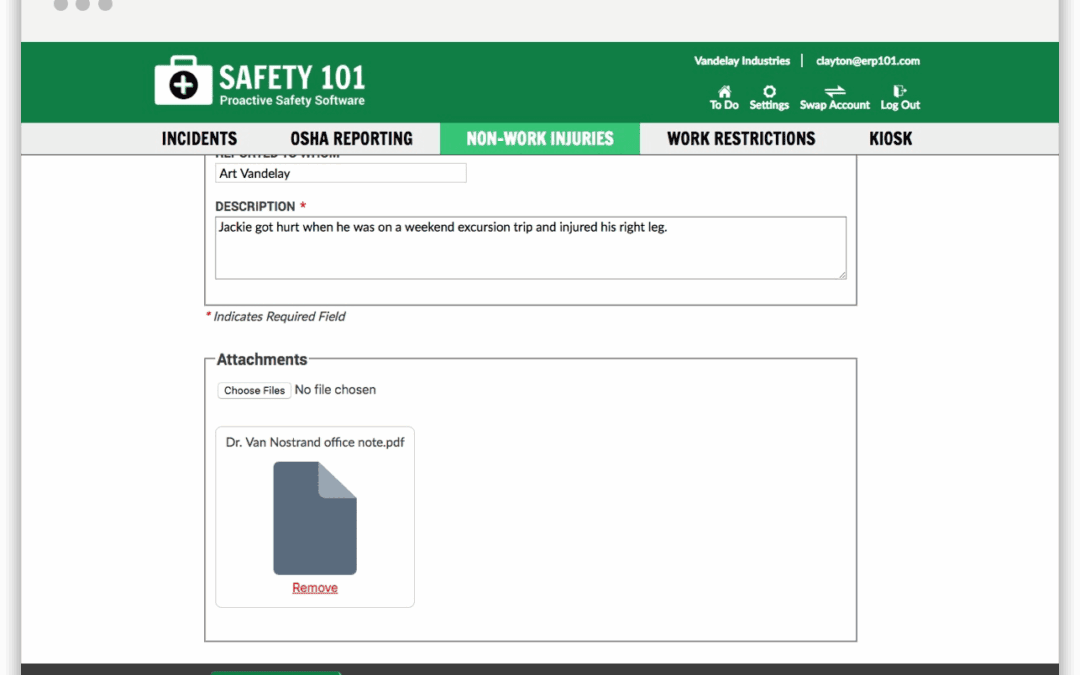Screen dimensions: 1080x675
Task: Click the first aid kit logo icon
Action: [183, 81]
